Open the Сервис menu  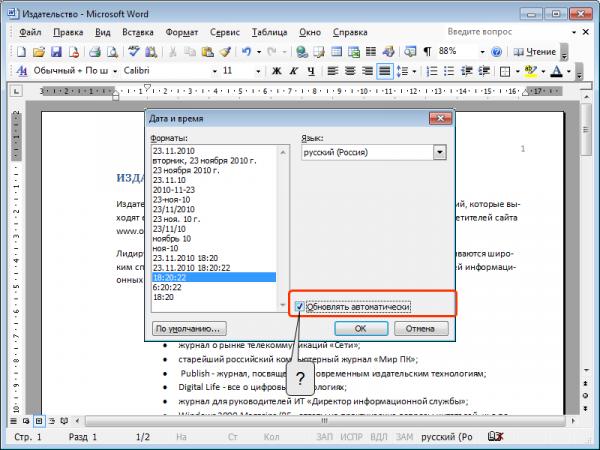point(225,32)
